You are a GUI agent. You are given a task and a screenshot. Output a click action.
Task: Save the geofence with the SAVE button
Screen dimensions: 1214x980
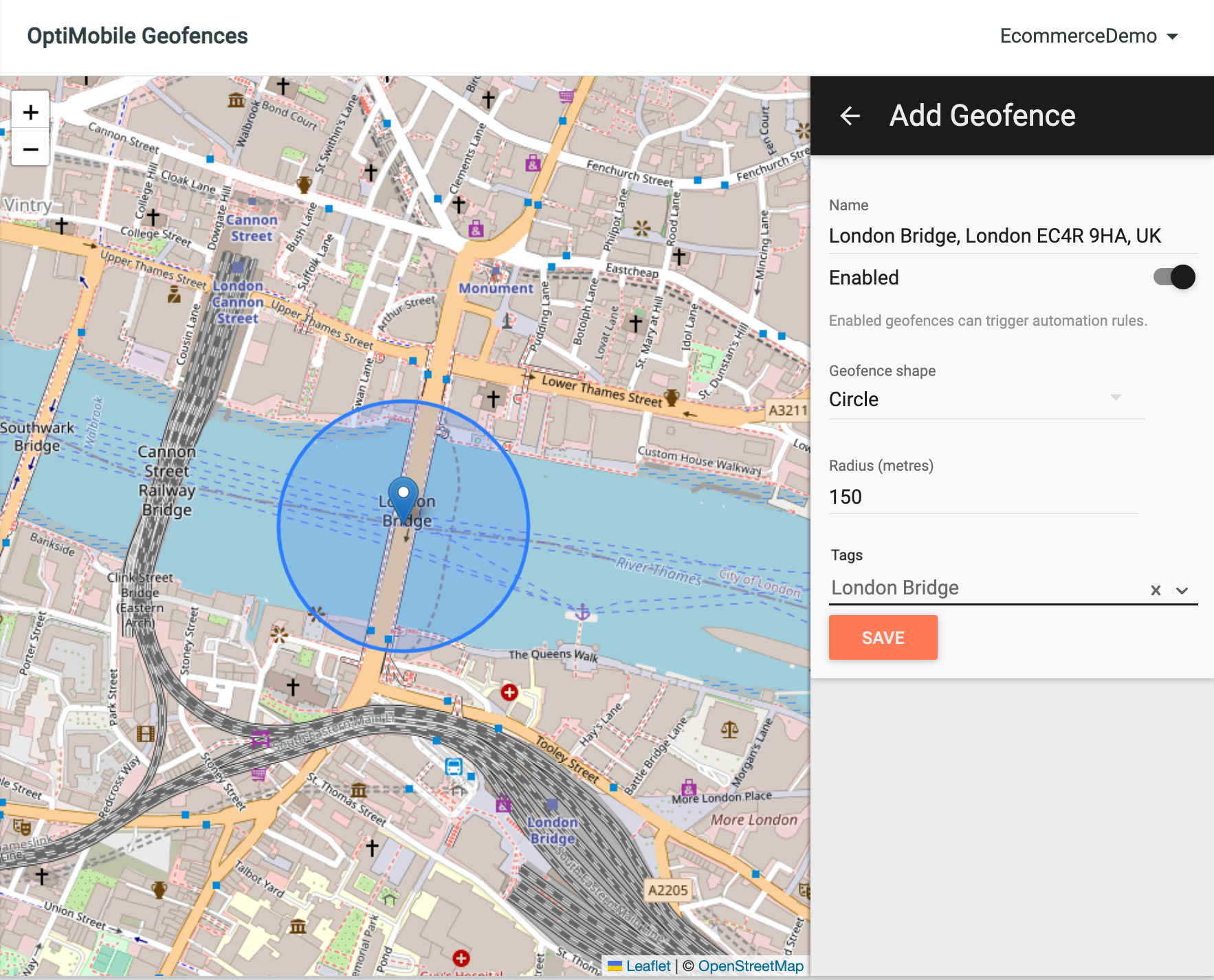point(883,637)
